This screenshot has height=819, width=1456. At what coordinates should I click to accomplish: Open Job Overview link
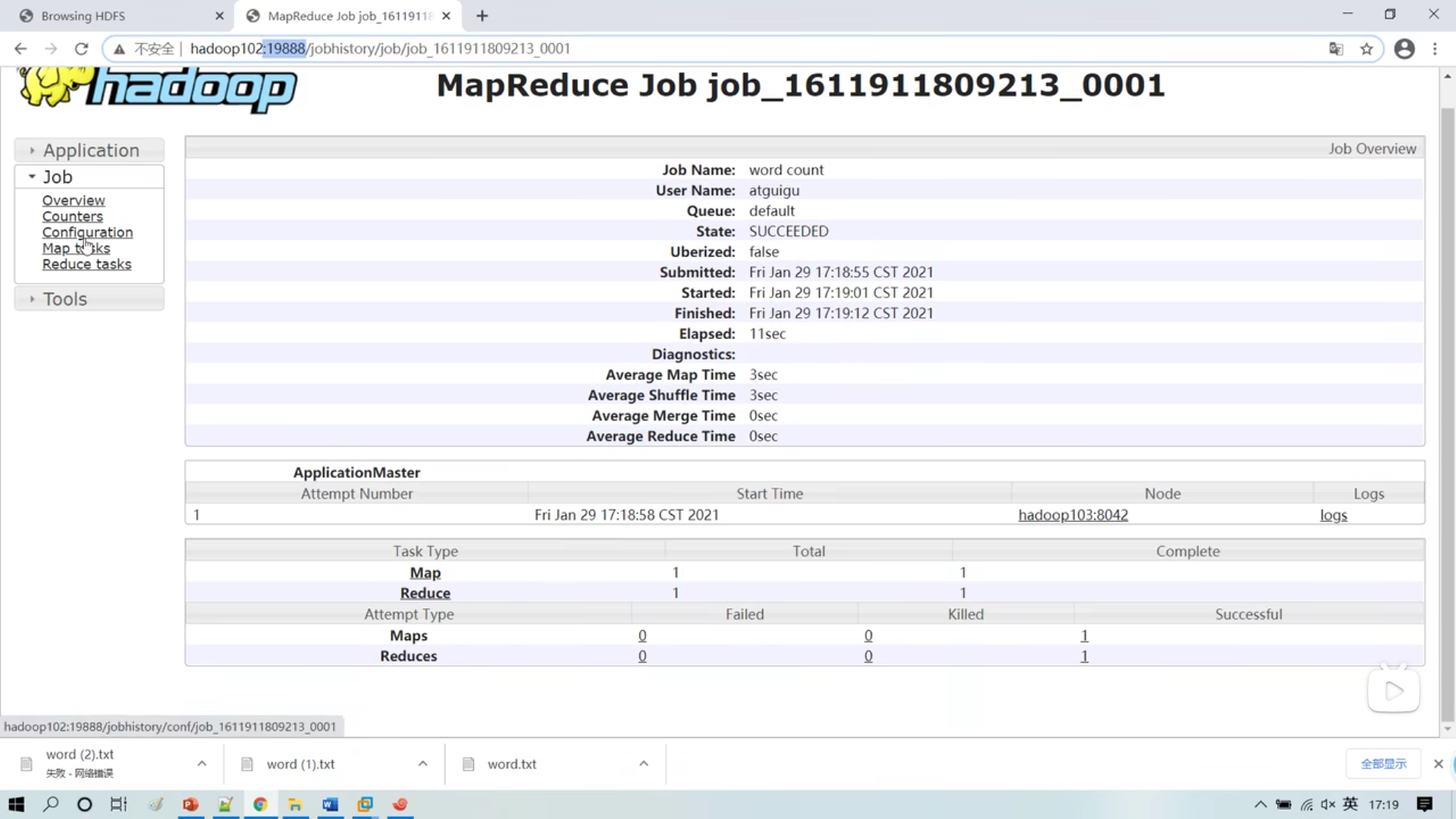tap(74, 200)
